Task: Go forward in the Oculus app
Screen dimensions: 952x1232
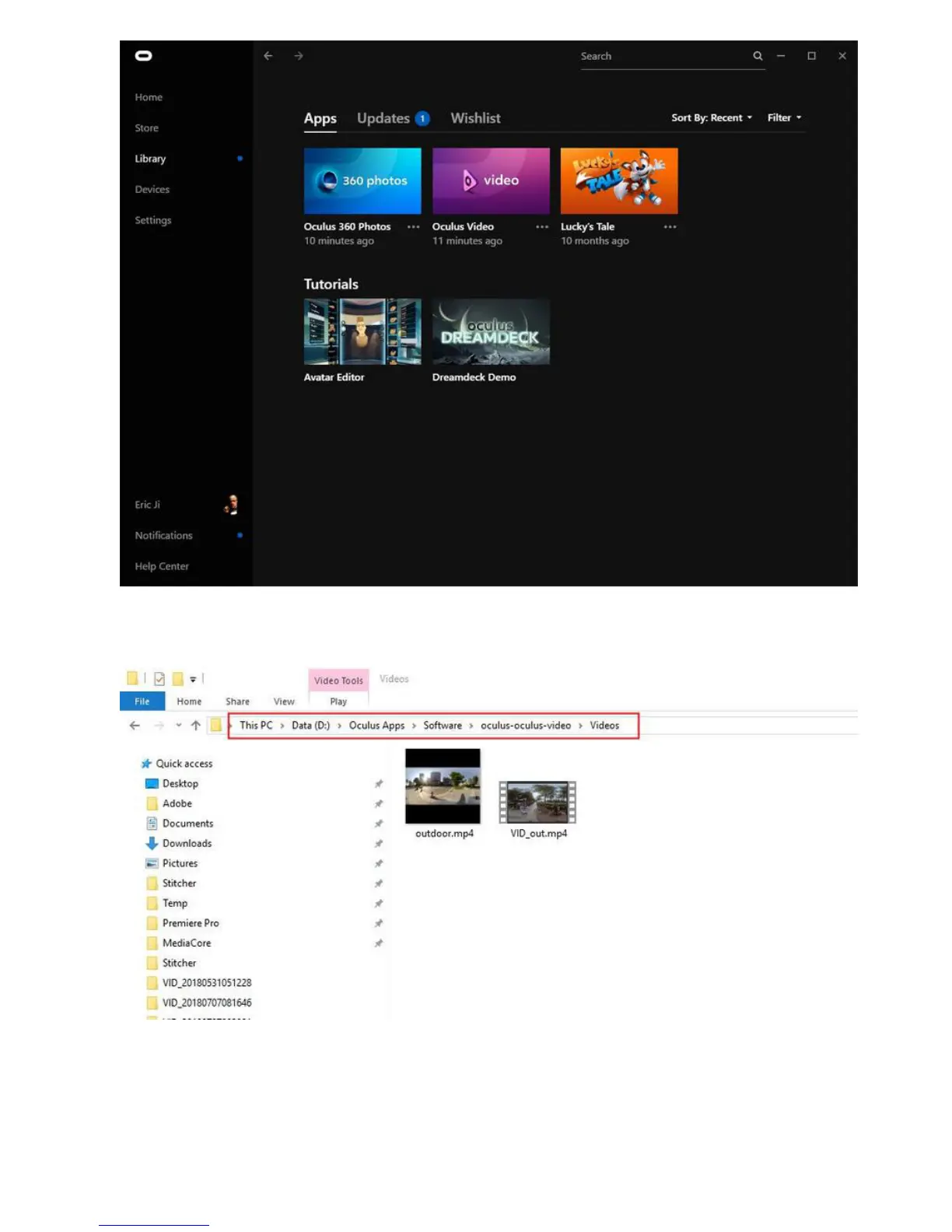Action: click(299, 56)
